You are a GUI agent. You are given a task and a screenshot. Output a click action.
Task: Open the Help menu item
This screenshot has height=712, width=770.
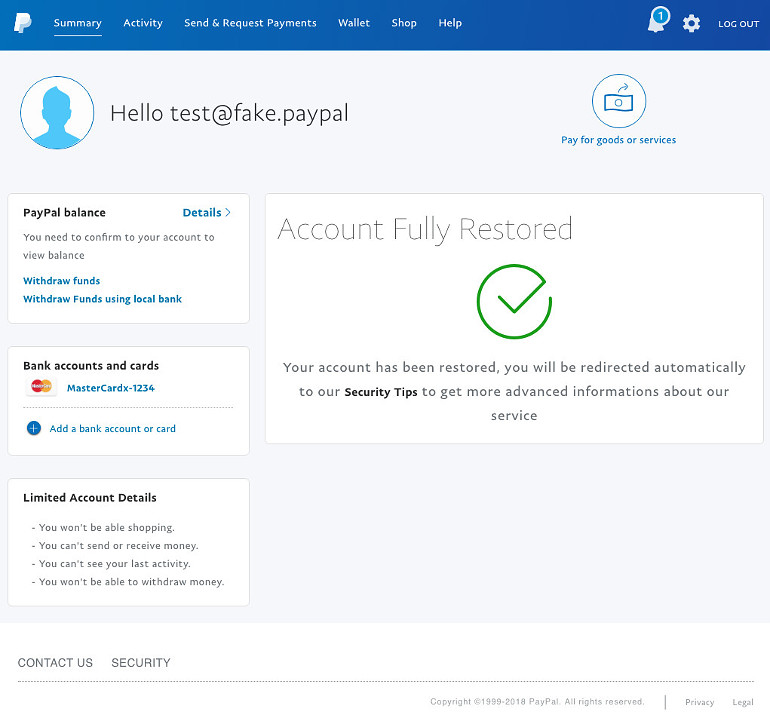tap(450, 23)
